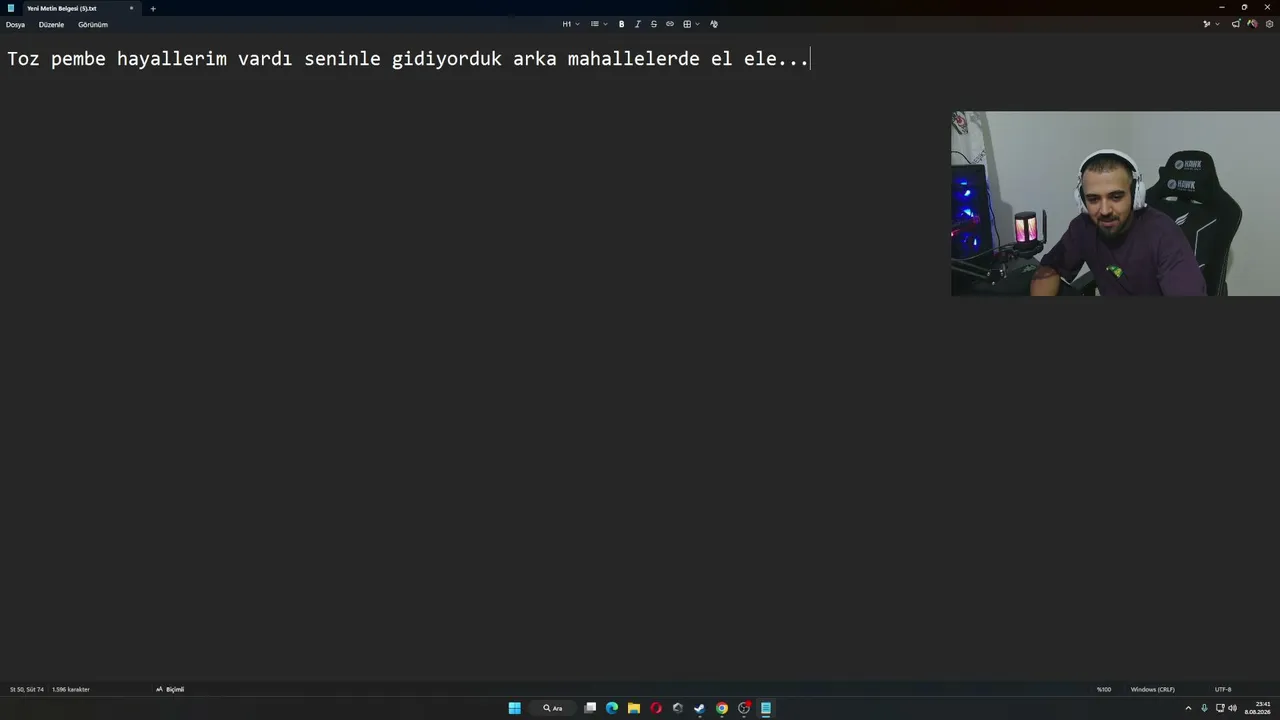Open the circular recording app with red badge
The width and height of the screenshot is (1280, 720).
[x=744, y=708]
